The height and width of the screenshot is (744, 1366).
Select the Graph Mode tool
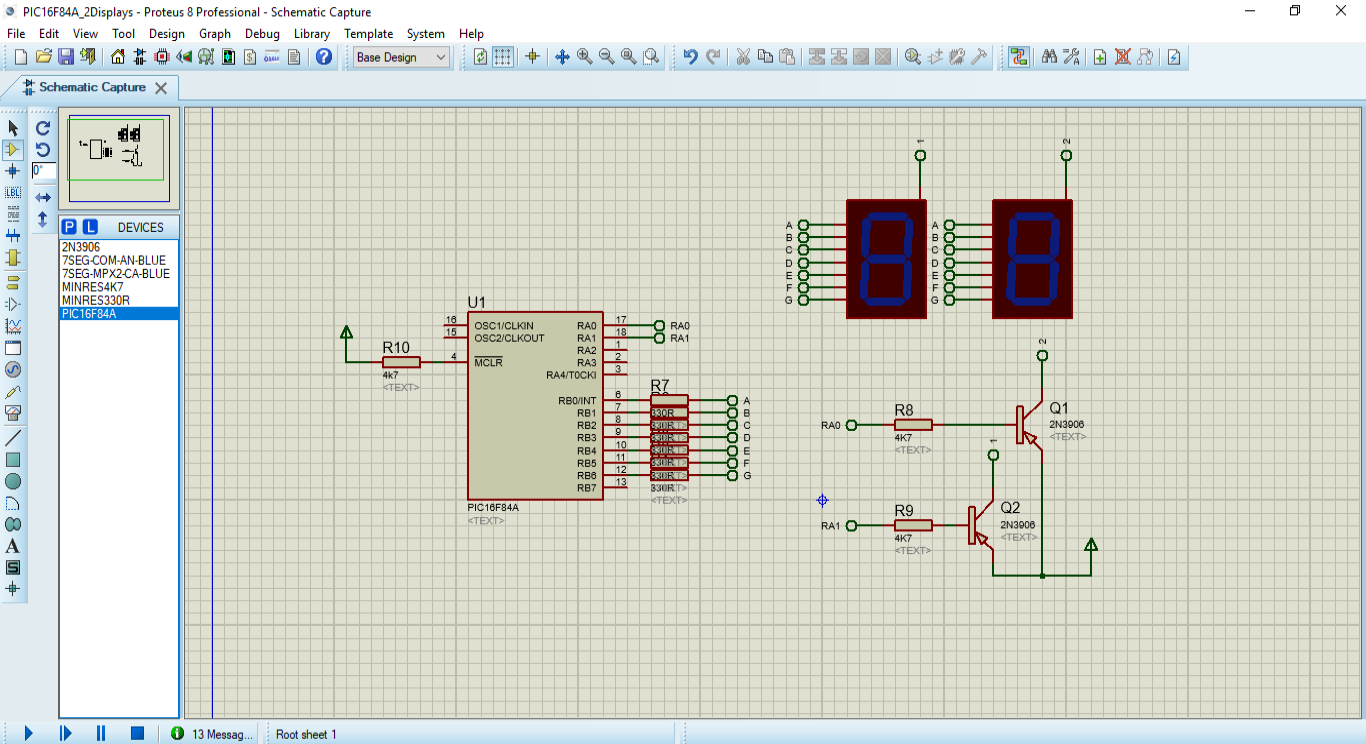point(13,326)
